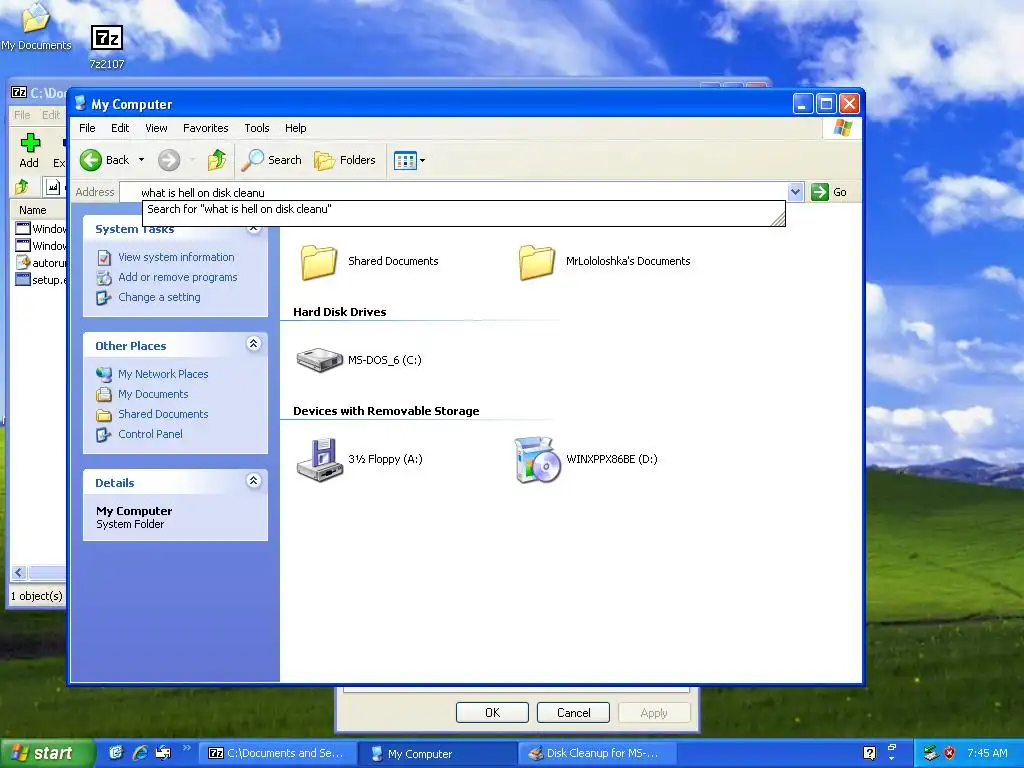
Task: Click View system information link
Action: [176, 257]
